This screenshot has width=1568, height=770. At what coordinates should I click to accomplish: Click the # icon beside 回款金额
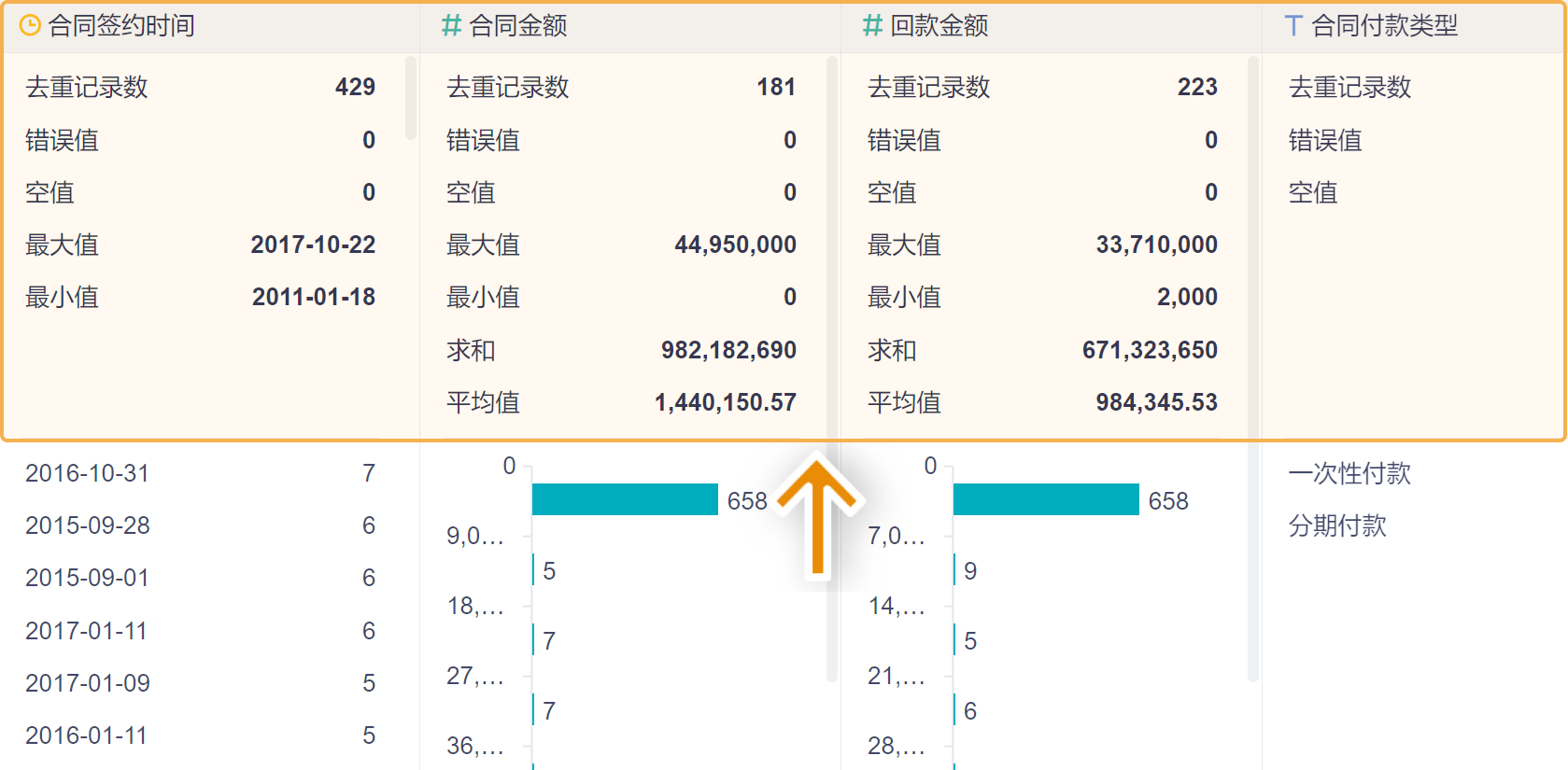tap(873, 26)
